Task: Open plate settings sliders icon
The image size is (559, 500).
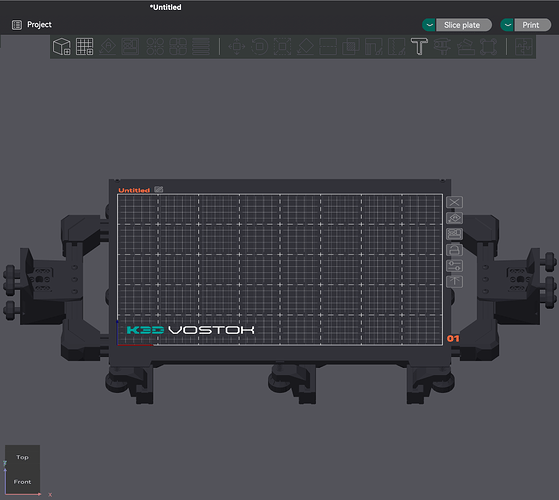Action: click(455, 266)
